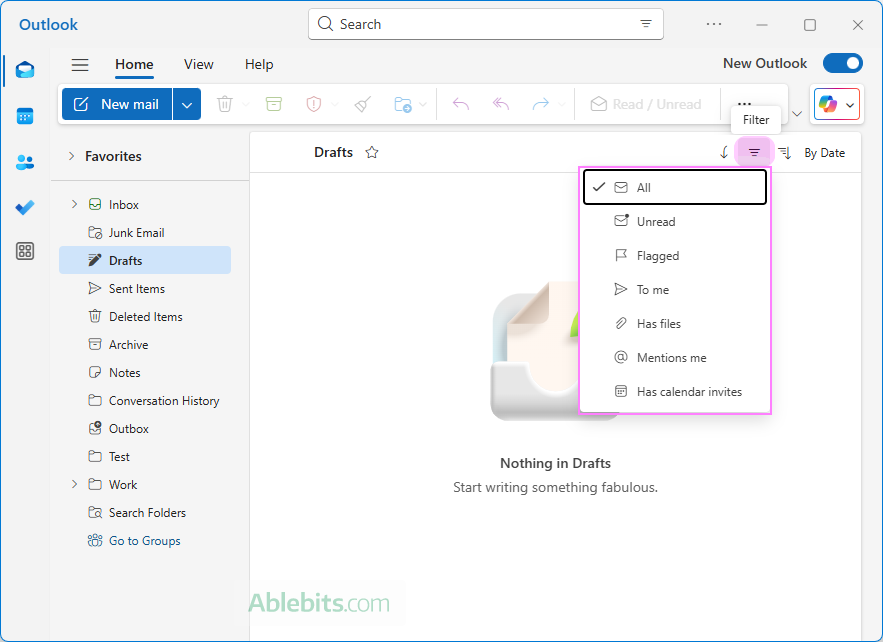
Task: Choose the Has files filter option
Action: pyautogui.click(x=659, y=324)
